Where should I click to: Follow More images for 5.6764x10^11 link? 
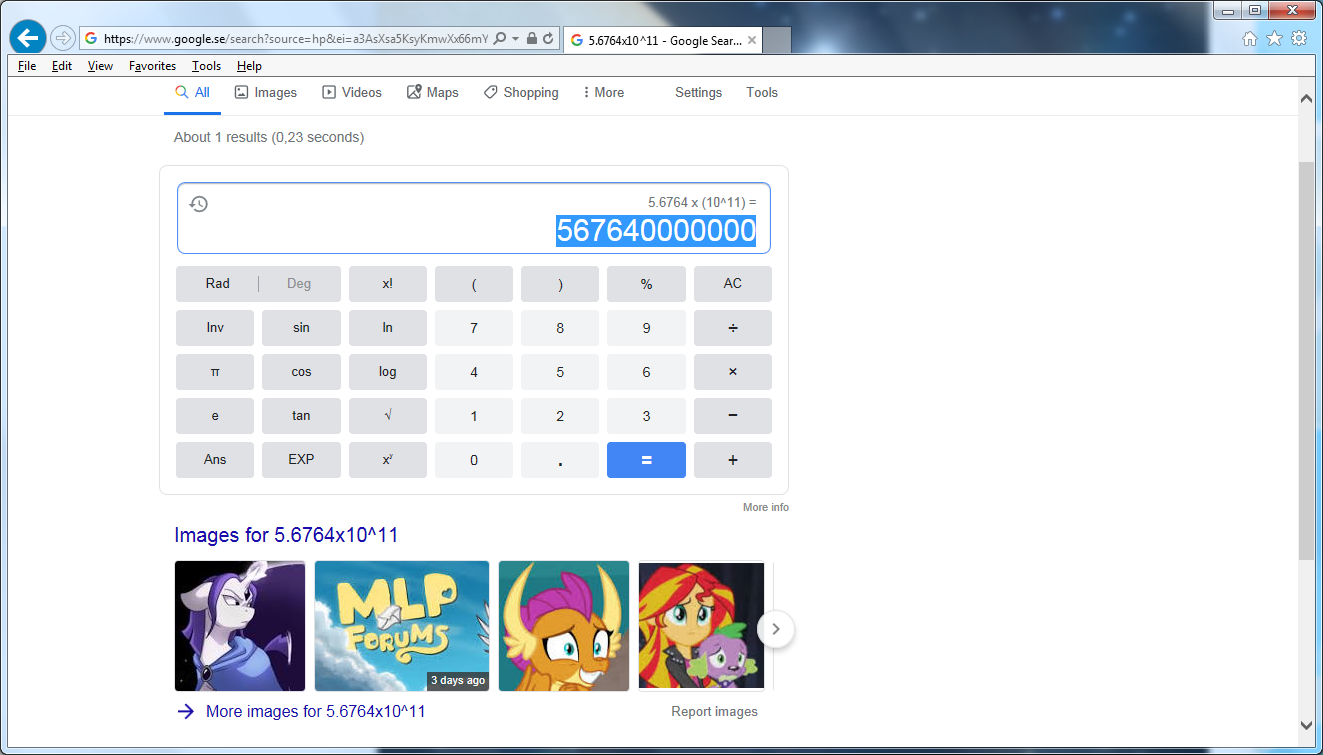316,712
